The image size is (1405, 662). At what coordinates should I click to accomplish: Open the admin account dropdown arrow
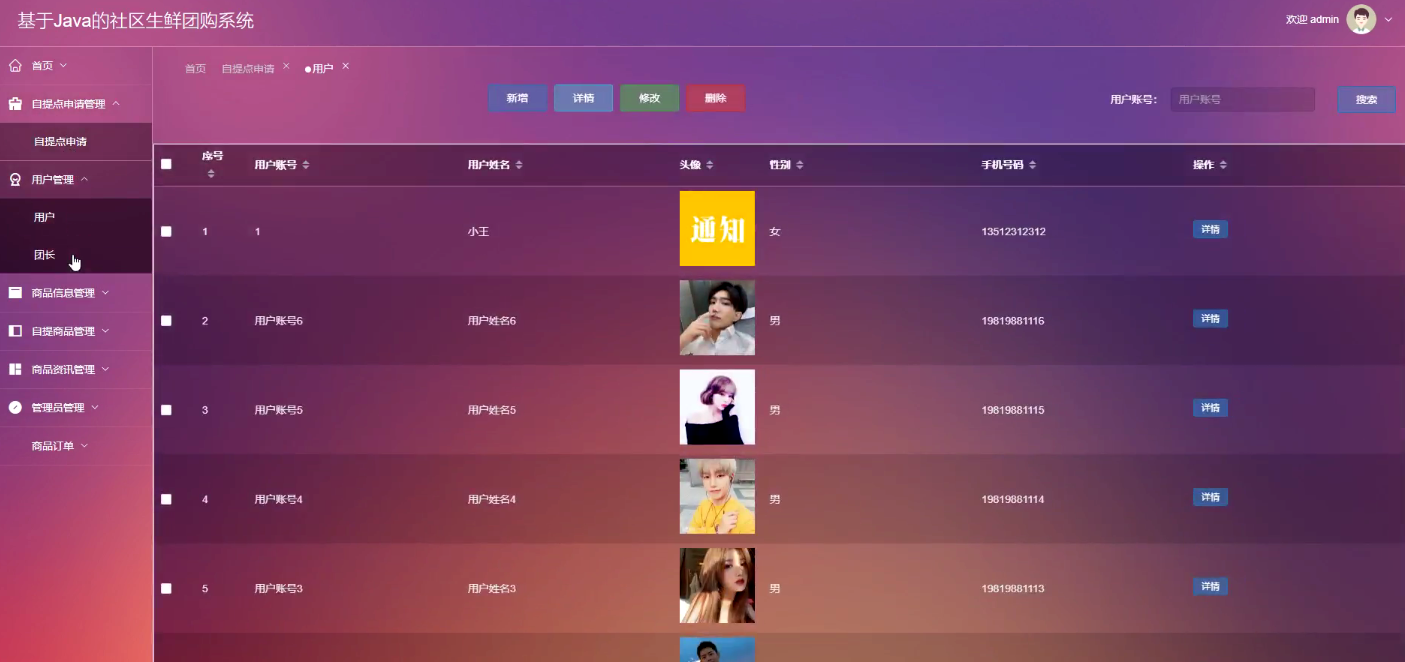click(x=1388, y=19)
